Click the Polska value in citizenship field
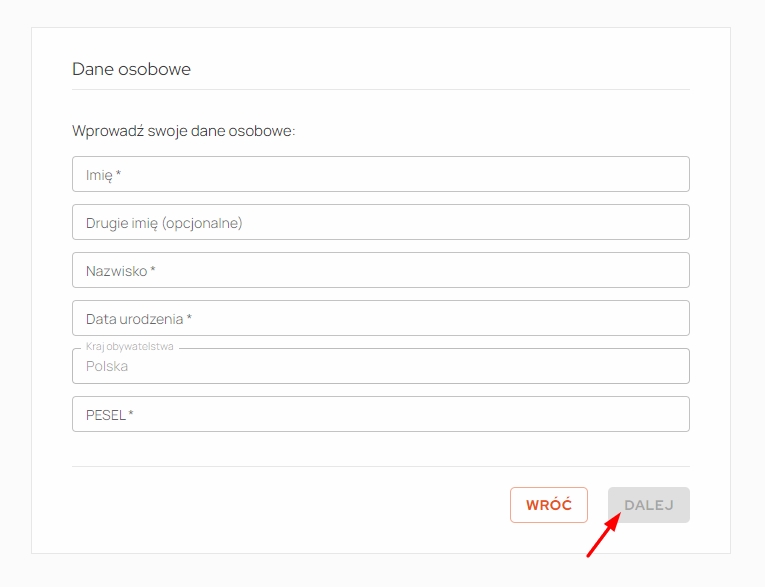 pyautogui.click(x=107, y=366)
